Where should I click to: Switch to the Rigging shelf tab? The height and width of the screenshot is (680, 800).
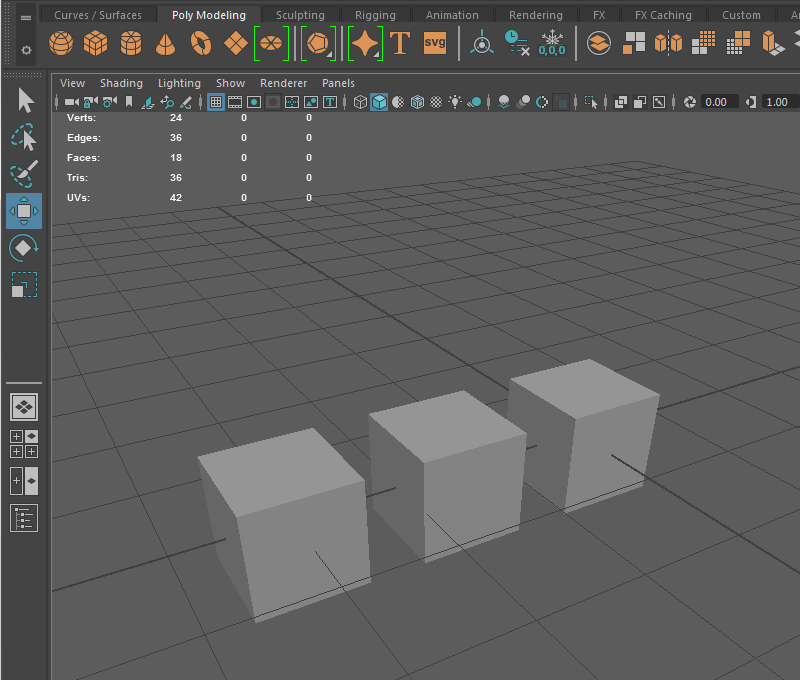click(375, 15)
